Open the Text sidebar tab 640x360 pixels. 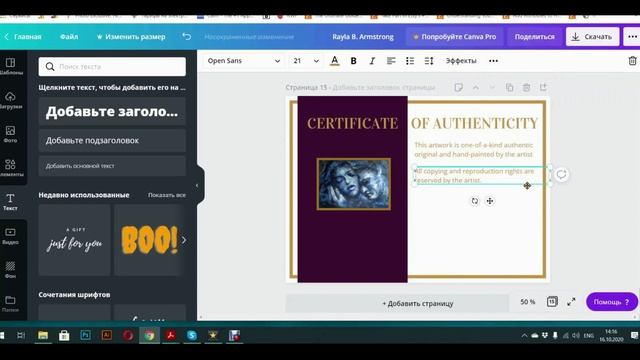[x=11, y=202]
